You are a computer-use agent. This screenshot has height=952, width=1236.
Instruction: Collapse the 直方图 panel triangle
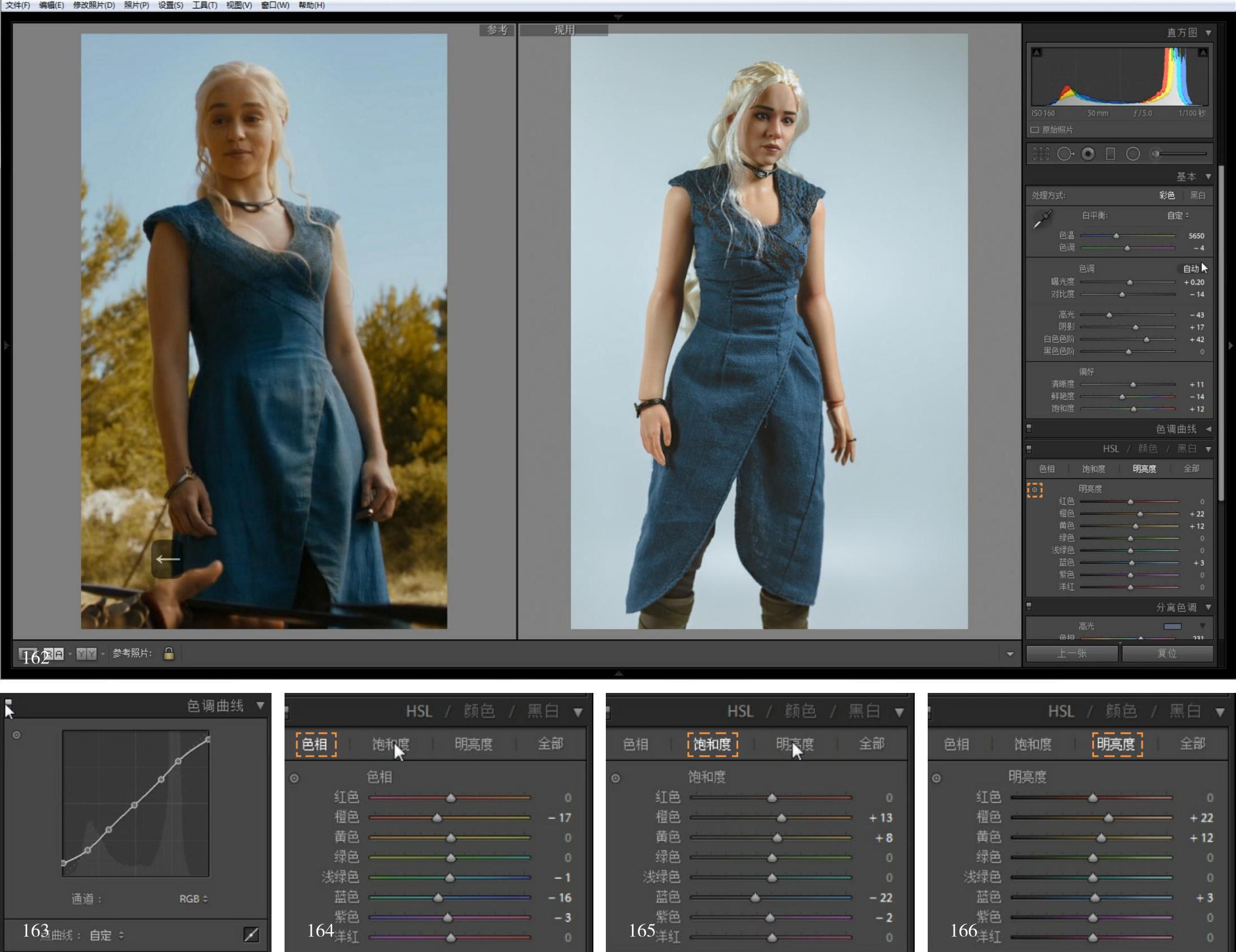click(x=1208, y=33)
